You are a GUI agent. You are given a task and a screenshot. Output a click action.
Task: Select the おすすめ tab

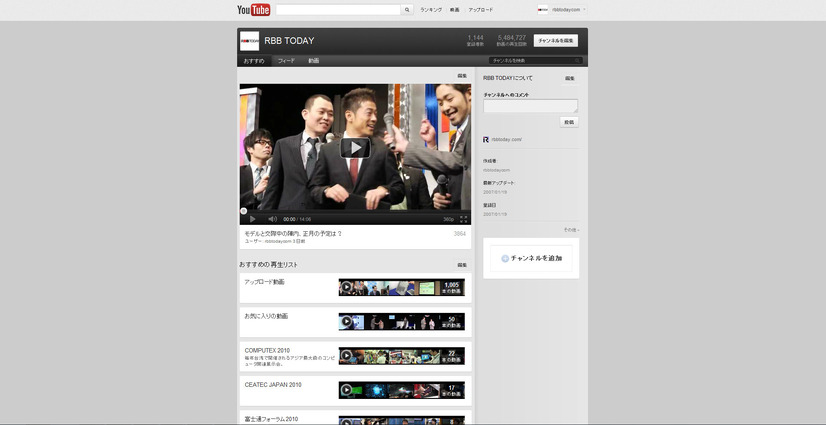click(254, 61)
